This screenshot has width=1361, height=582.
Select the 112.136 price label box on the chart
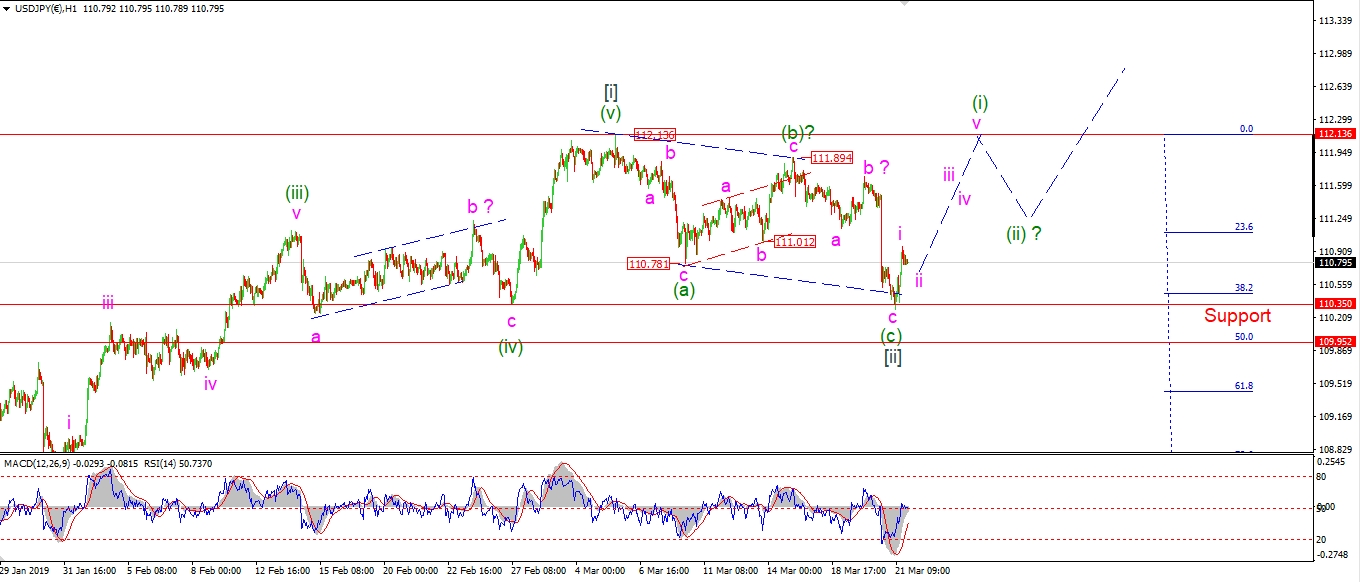[x=655, y=135]
